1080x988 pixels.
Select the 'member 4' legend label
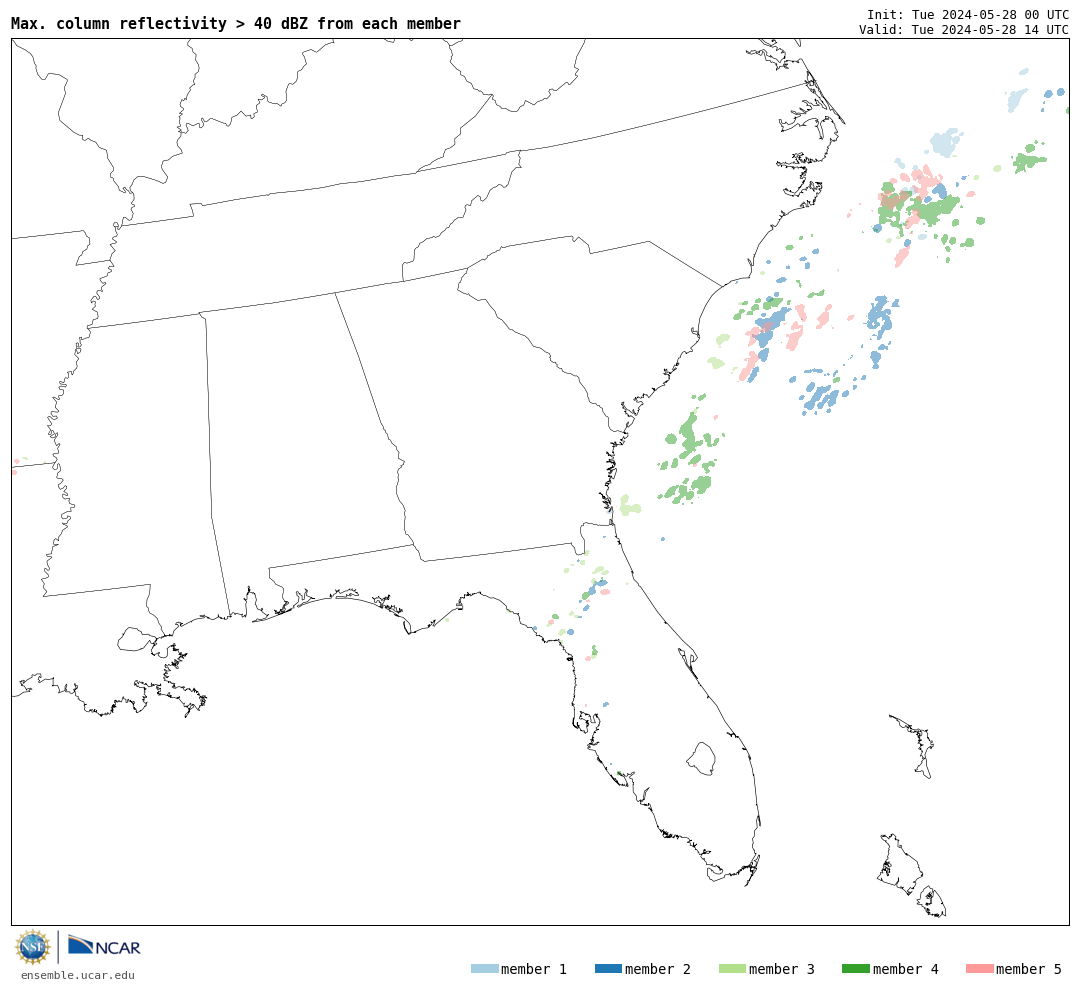click(x=906, y=969)
